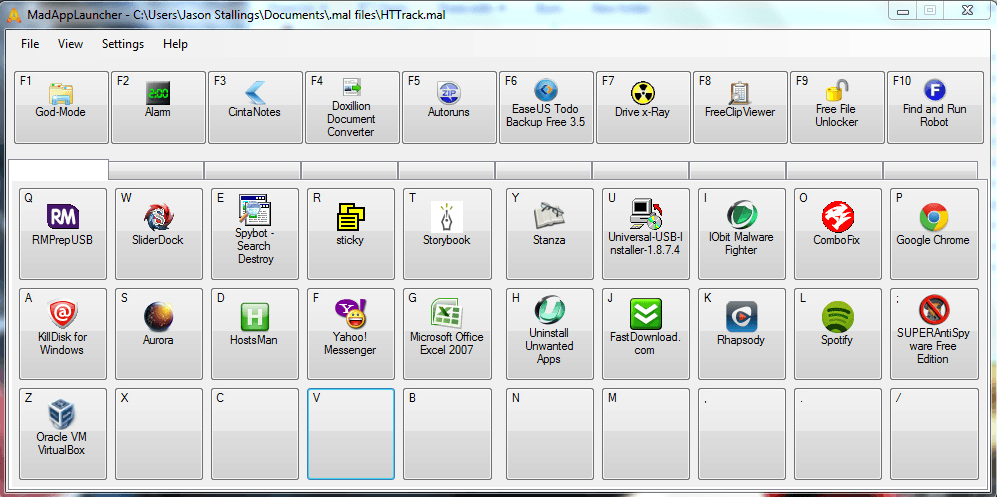Open the Help menu
997x497 pixels.
(175, 44)
